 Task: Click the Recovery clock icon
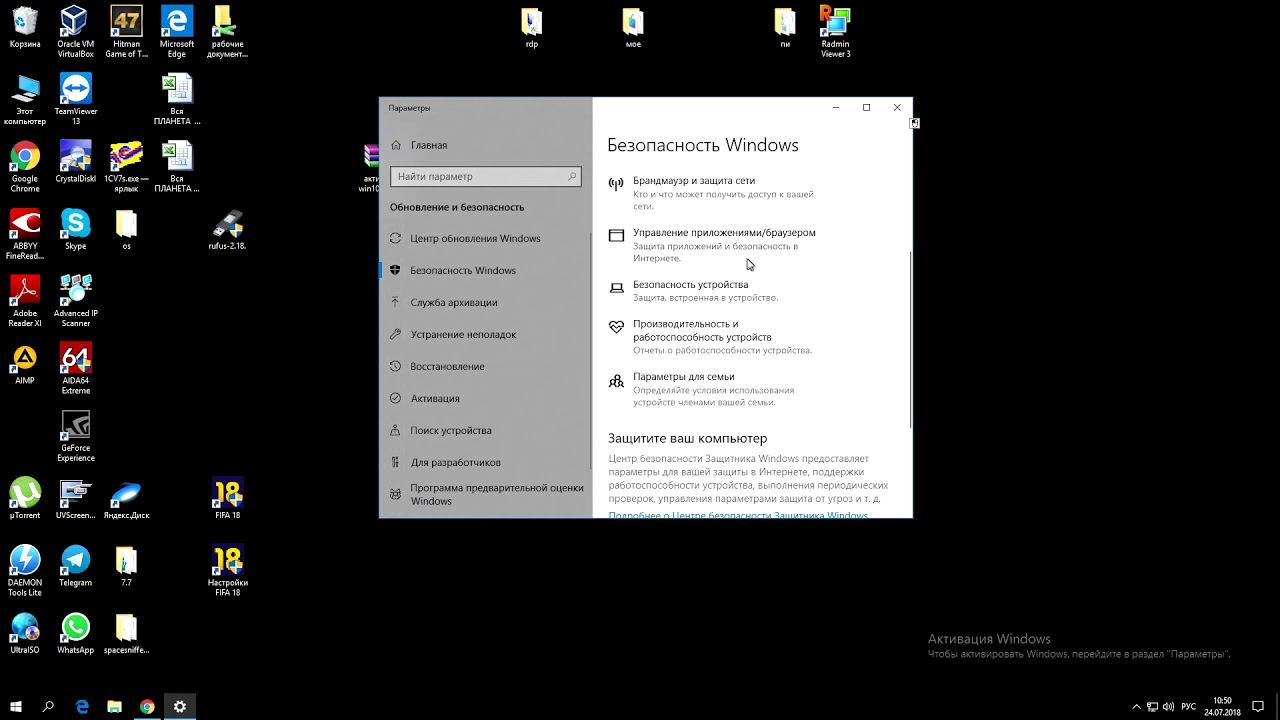pyautogui.click(x=396, y=366)
